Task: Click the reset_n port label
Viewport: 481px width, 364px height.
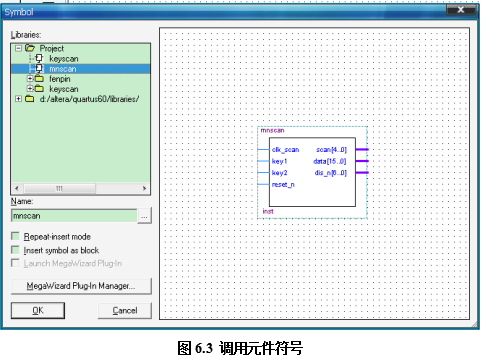Action: pos(283,184)
